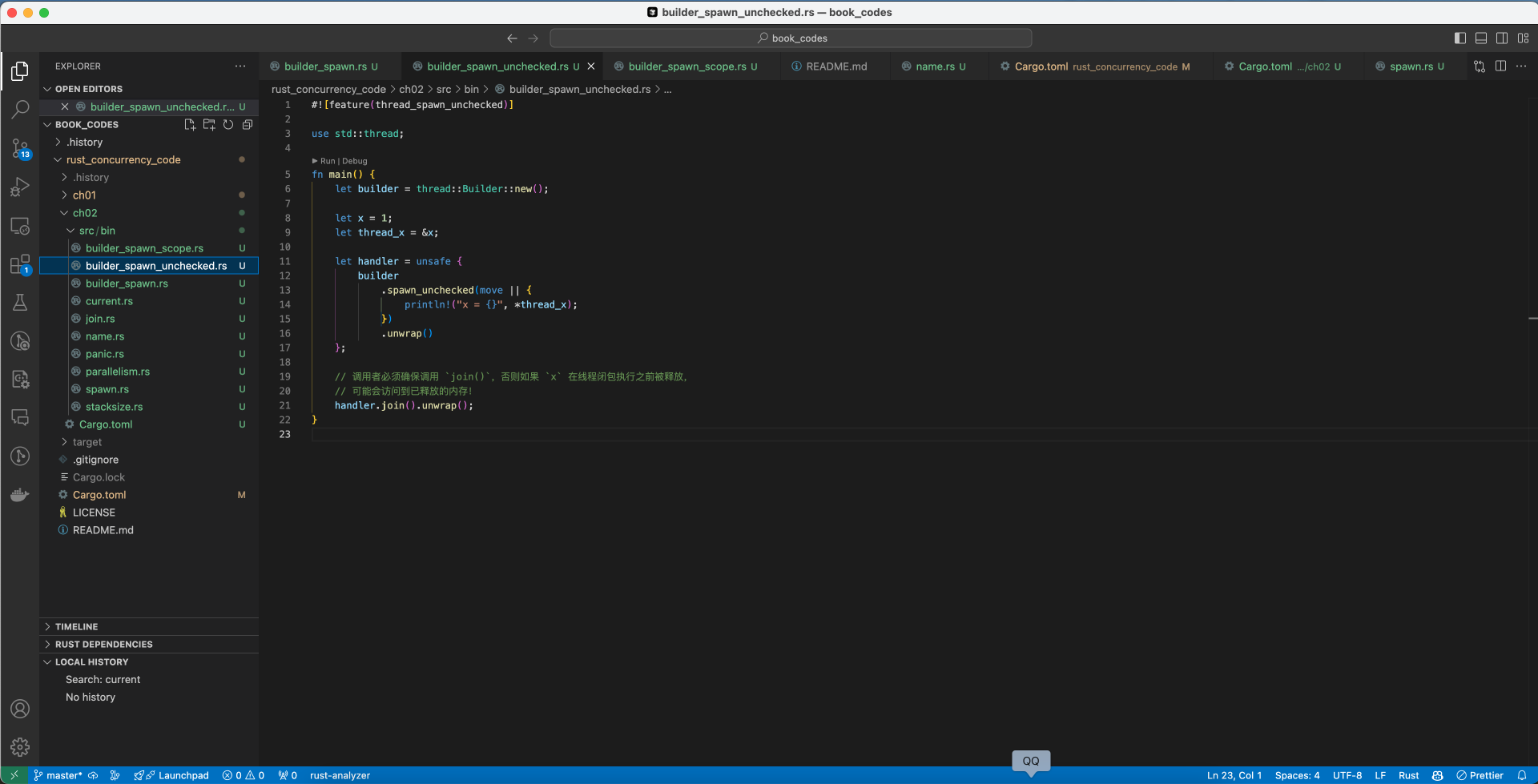Click Prettier in the status bar

click(x=1480, y=775)
